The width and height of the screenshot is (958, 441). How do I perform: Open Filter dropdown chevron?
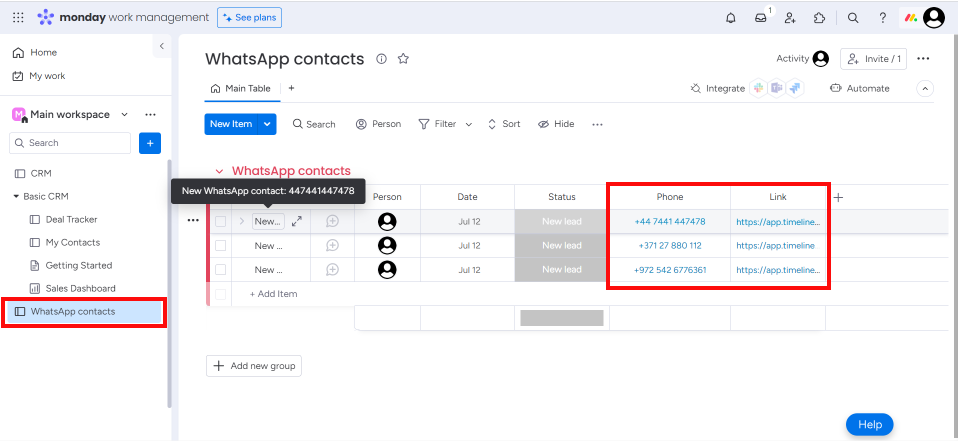(x=469, y=124)
